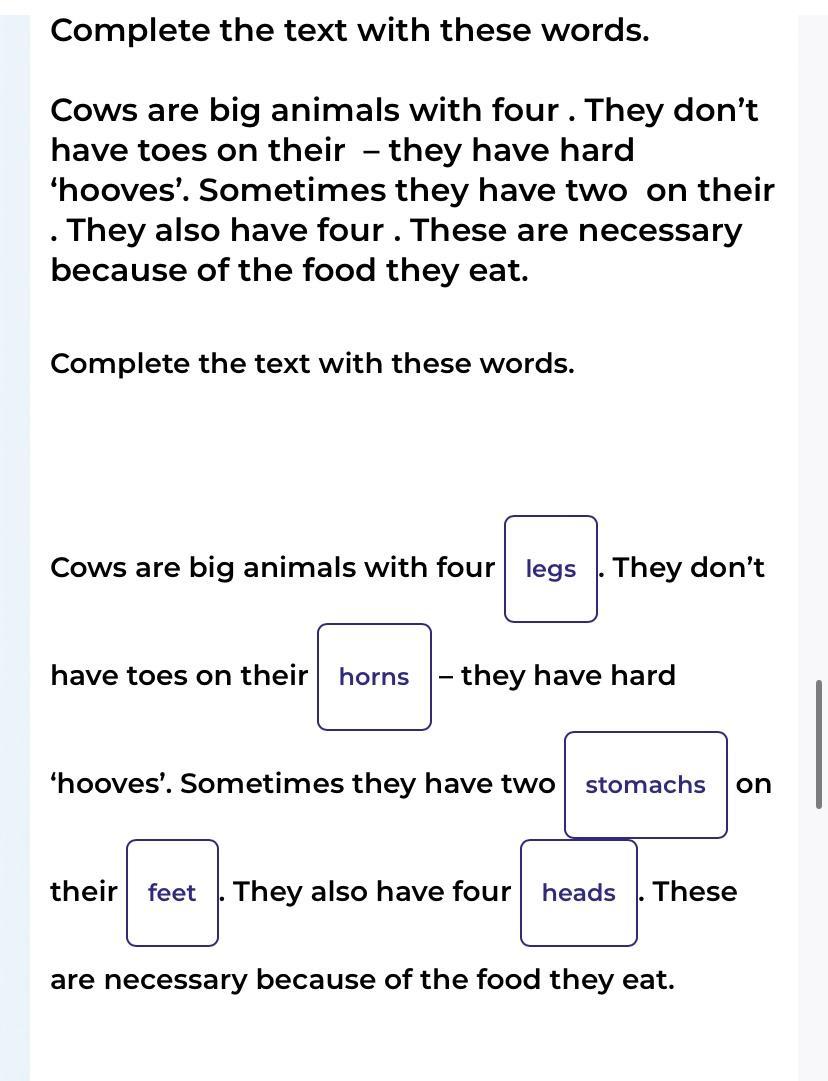Select the 'horns' word box

point(374,677)
